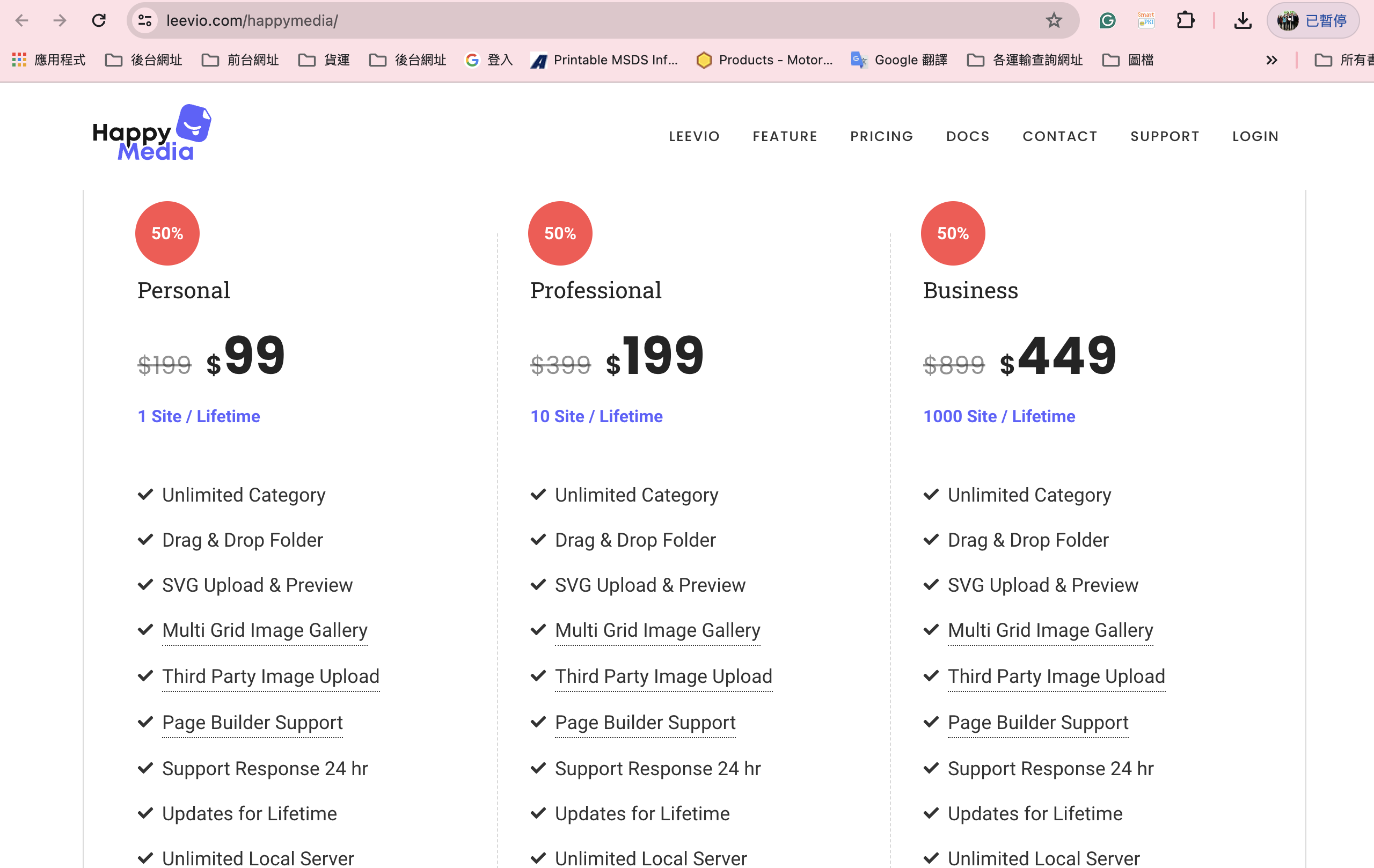Open the paused profile button
This screenshot has height=868, width=1374.
pyautogui.click(x=1313, y=20)
